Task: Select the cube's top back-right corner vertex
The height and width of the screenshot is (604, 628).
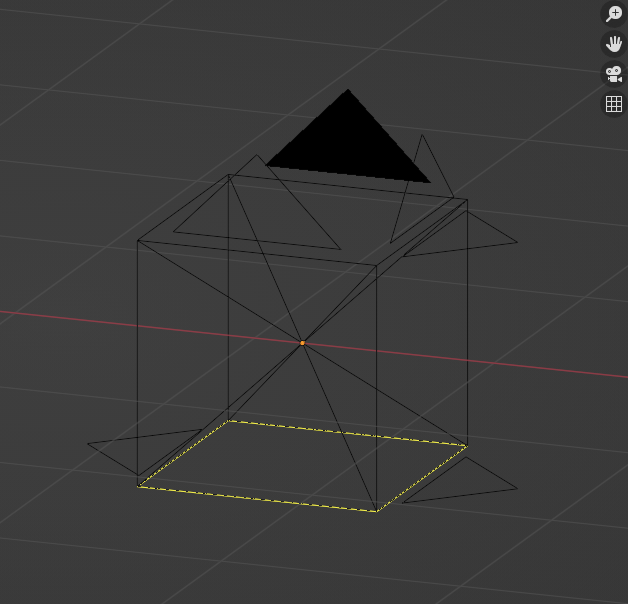Action: point(467,199)
